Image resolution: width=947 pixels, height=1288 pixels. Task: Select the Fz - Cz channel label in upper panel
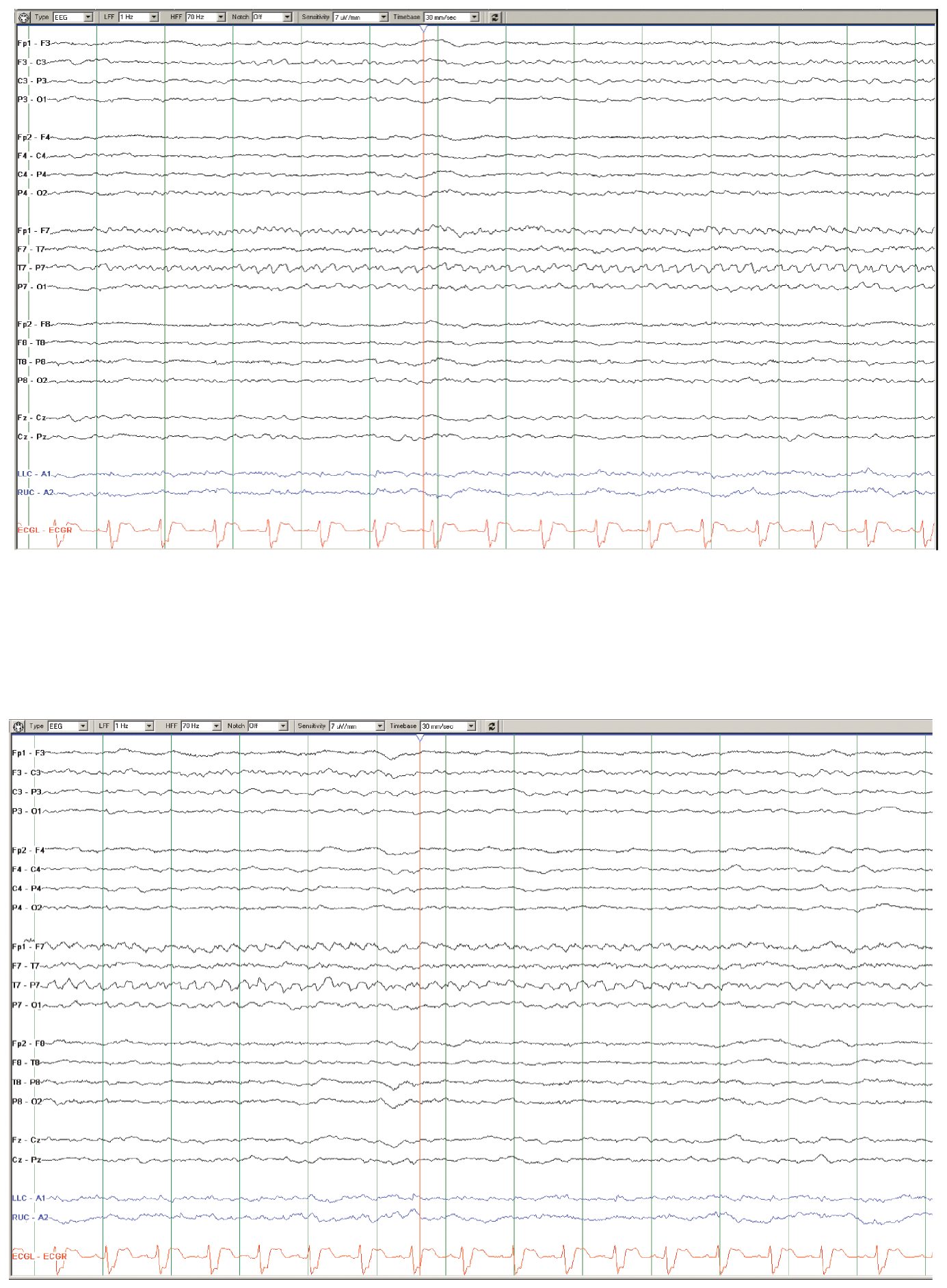31,417
